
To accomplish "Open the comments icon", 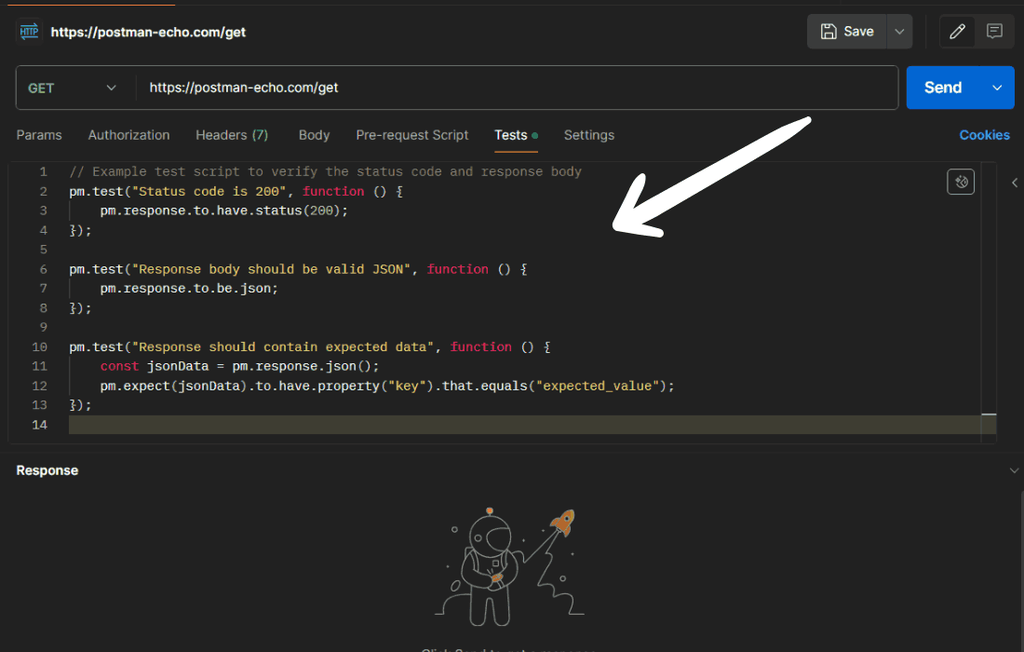I will (994, 32).
